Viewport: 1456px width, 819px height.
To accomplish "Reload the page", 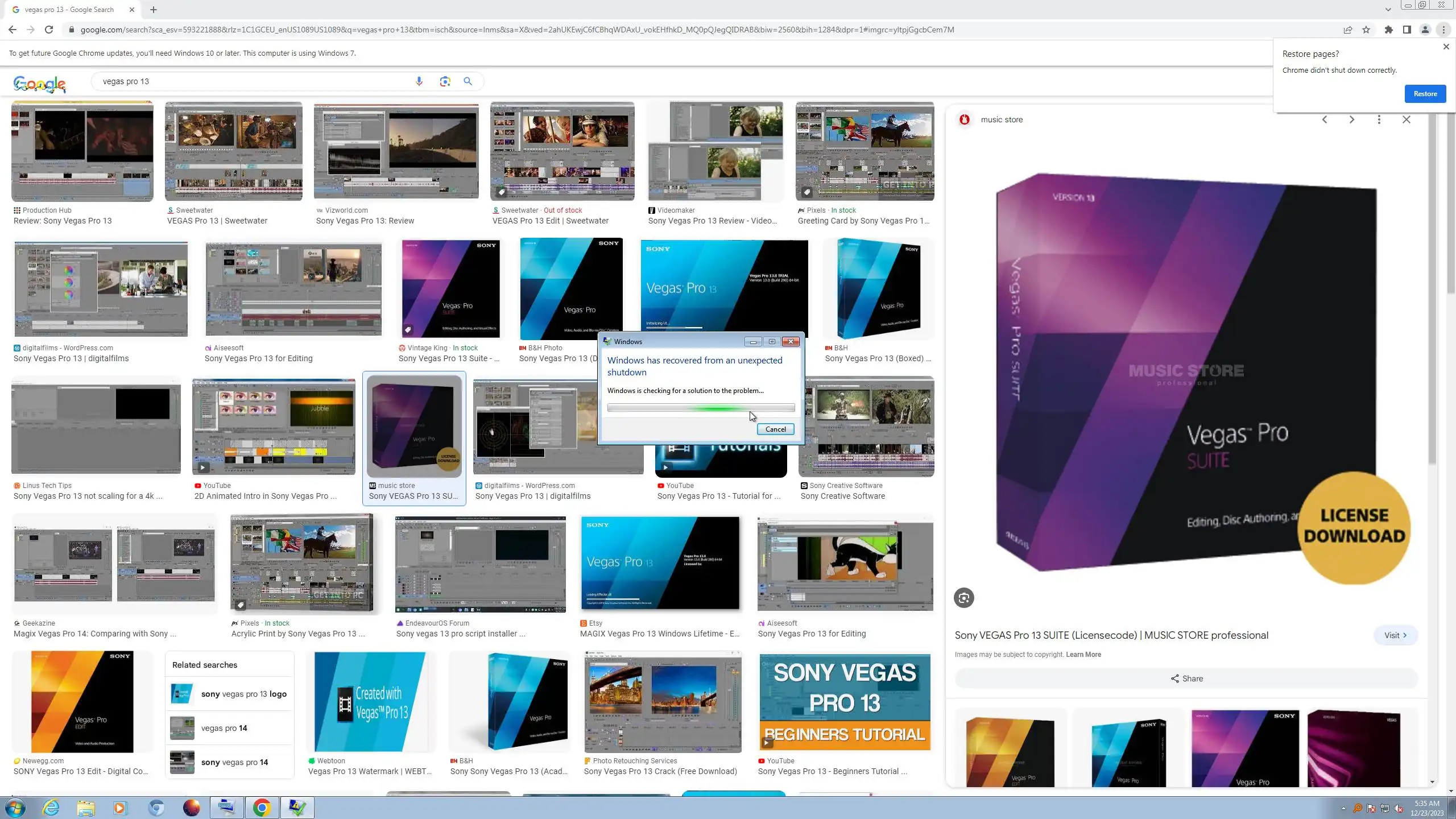I will [x=49, y=30].
